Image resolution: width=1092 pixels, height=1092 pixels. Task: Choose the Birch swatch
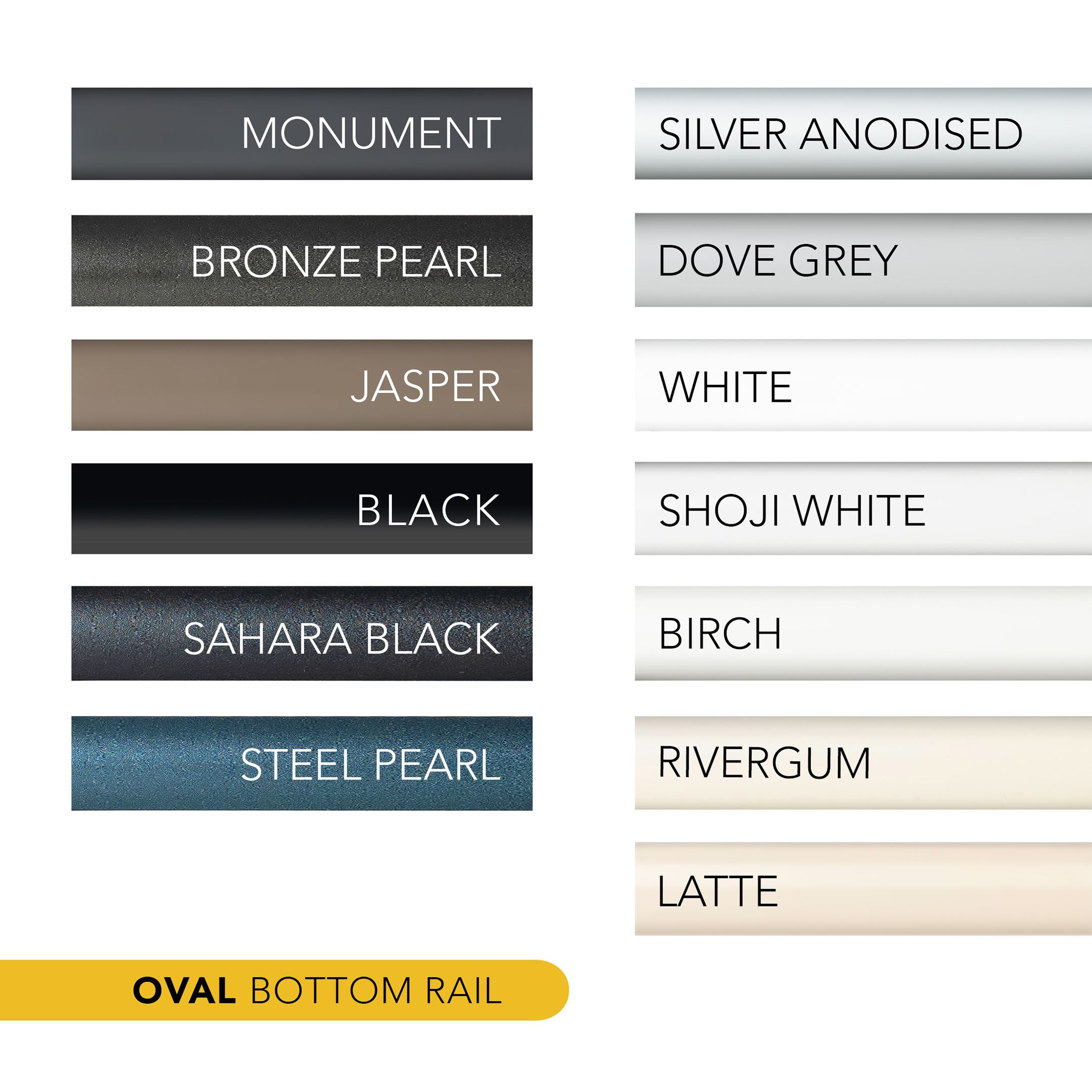(x=862, y=633)
